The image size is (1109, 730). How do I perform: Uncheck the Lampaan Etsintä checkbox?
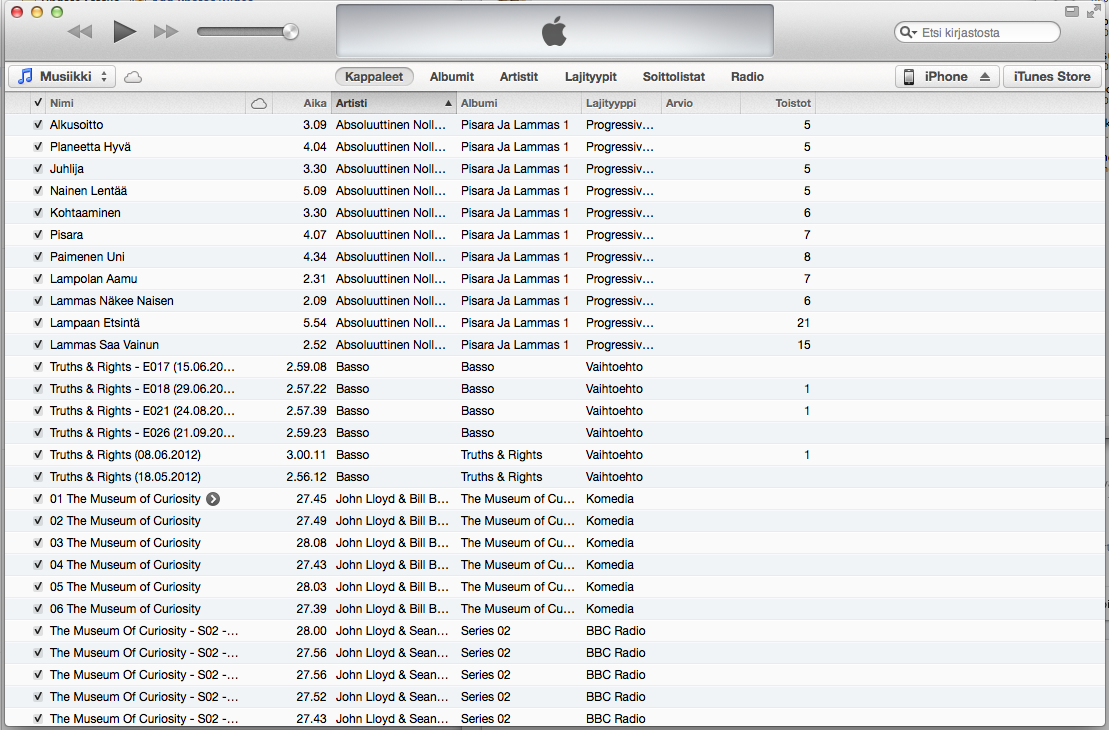(38, 323)
